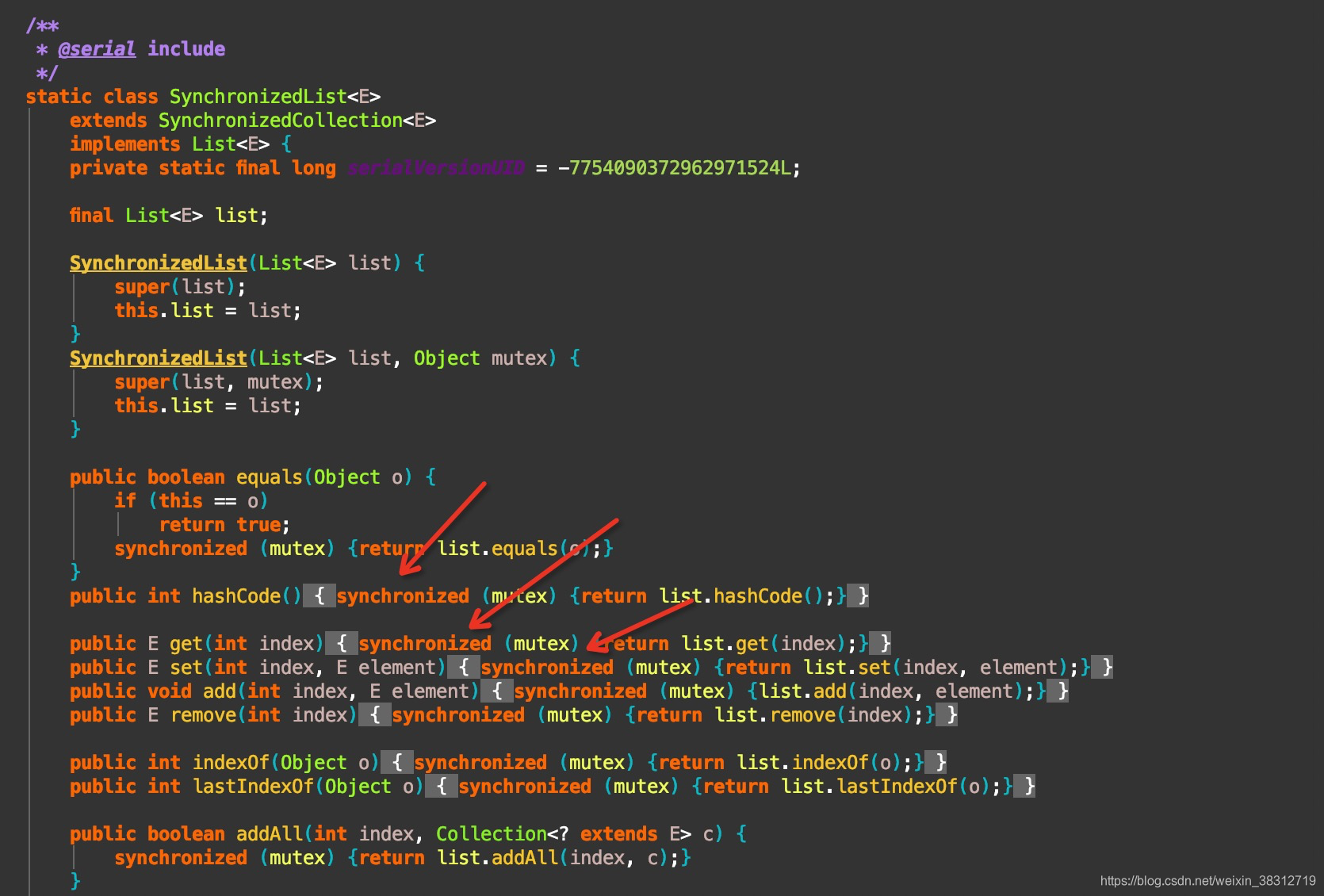Expand the folded hashCode() method body brace
Viewport: 1324px width, 896px height.
click(320, 595)
